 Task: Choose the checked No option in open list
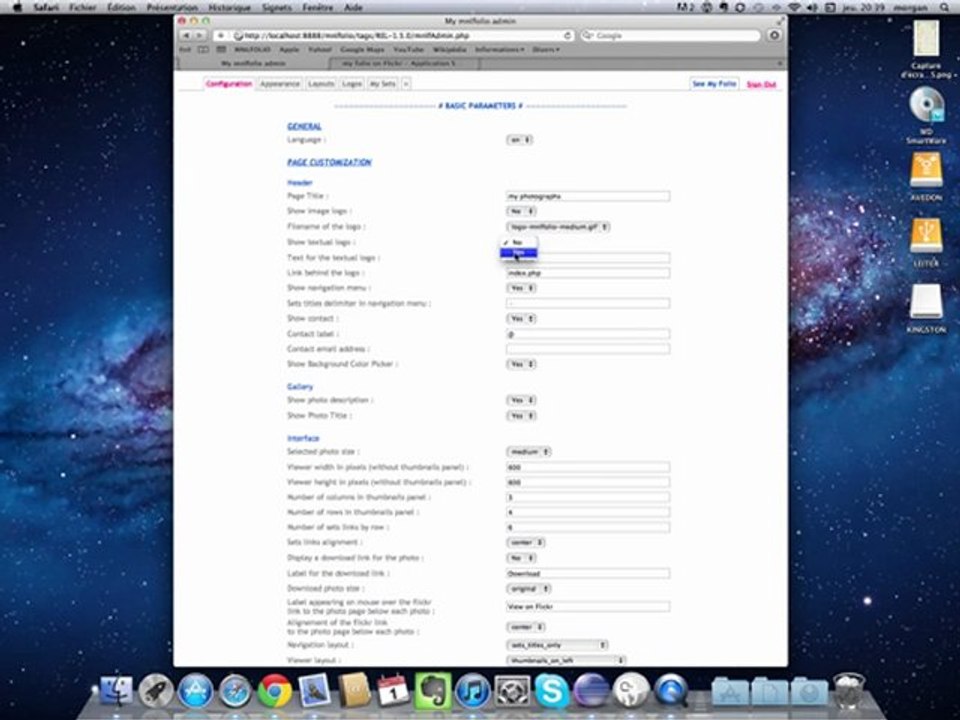point(519,242)
